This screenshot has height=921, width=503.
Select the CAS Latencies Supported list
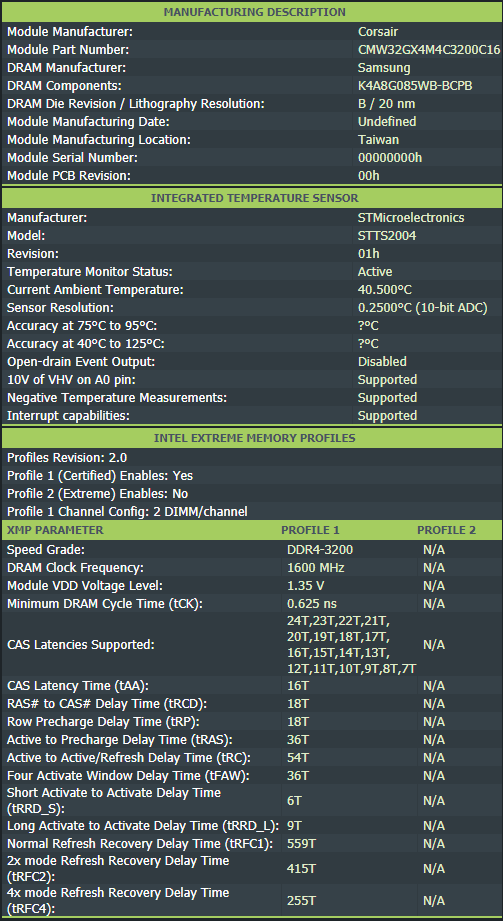[352, 644]
